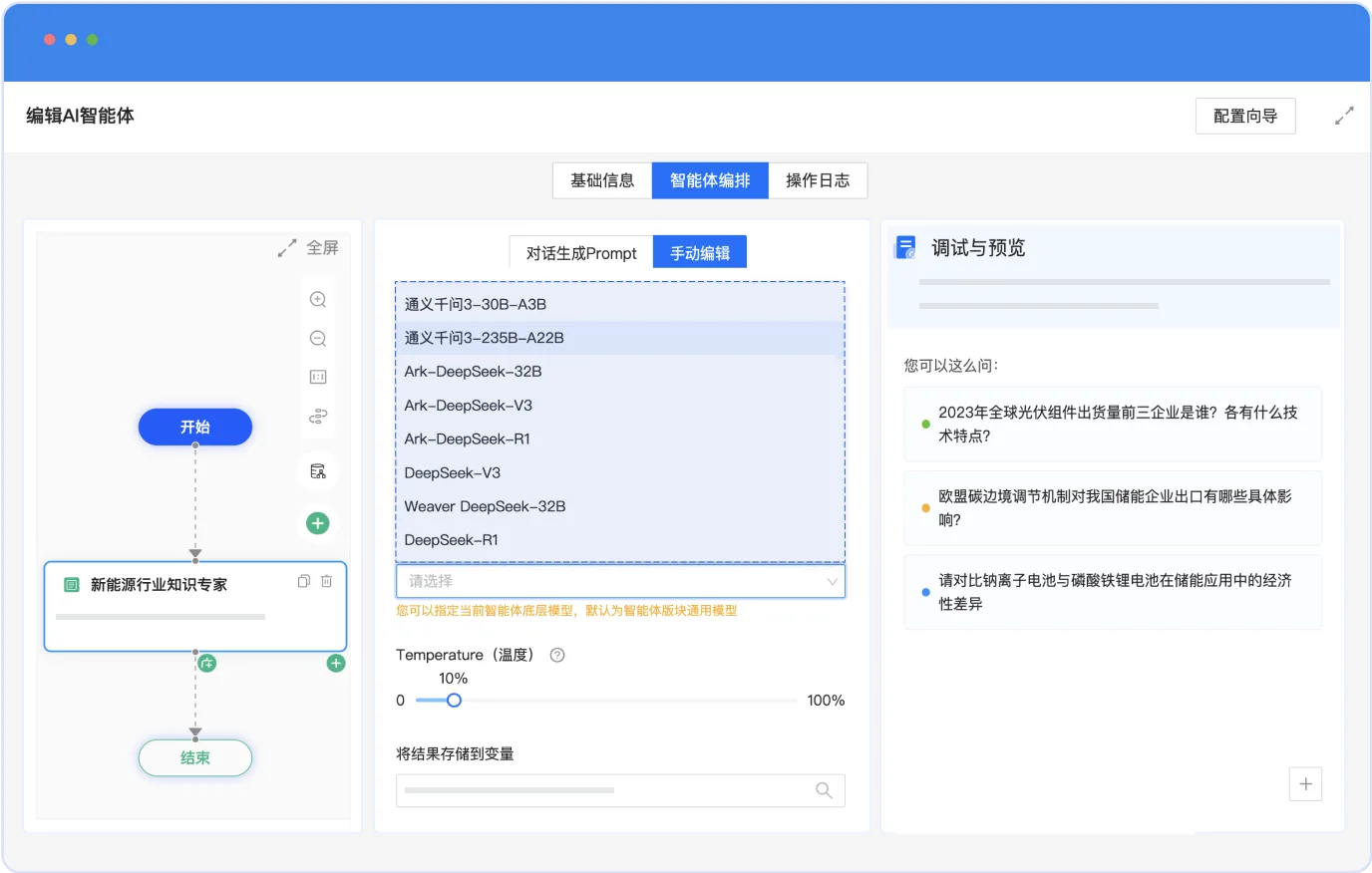Select the 结束 end node
Screen dimensions: 1372x873
(x=195, y=757)
